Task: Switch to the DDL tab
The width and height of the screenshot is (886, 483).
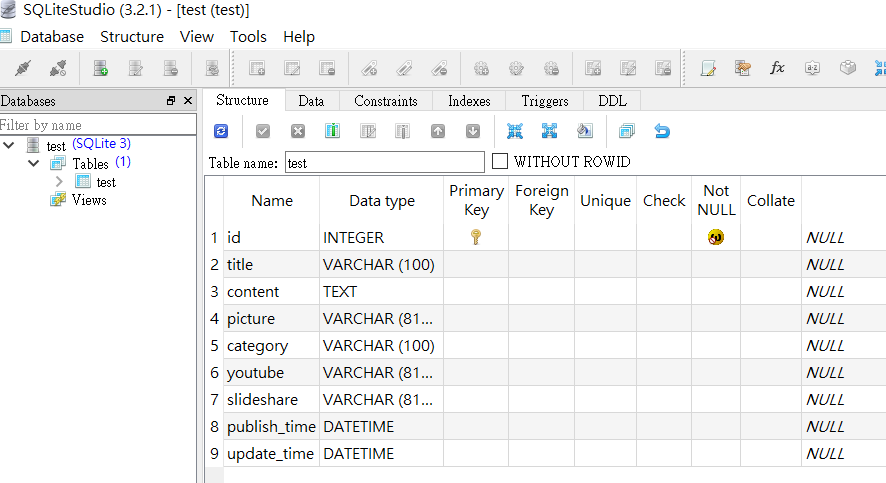Action: (613, 101)
